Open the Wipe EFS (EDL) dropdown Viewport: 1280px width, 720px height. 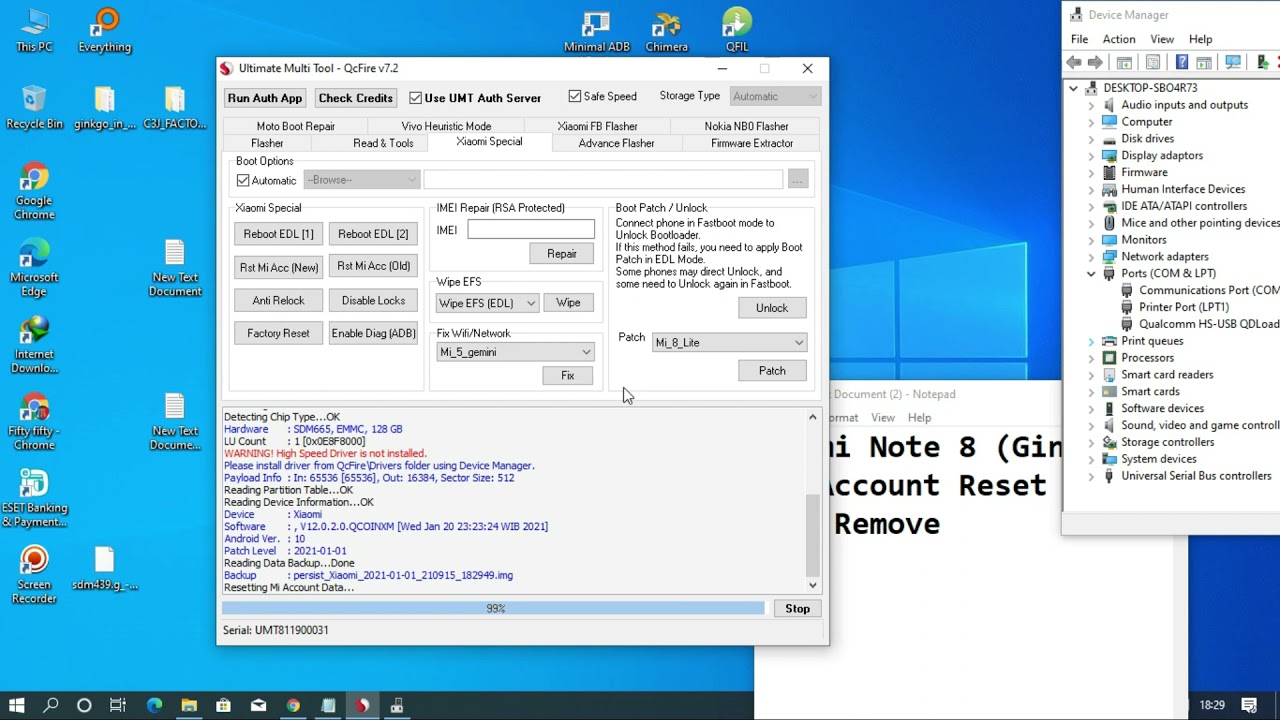pyautogui.click(x=487, y=303)
